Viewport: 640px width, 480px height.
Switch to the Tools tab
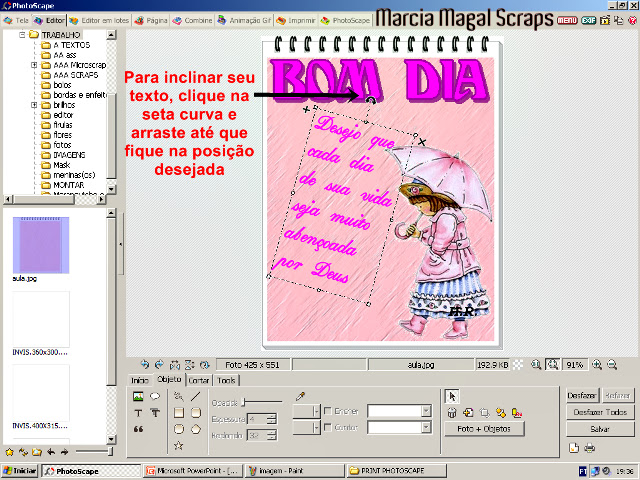point(226,380)
